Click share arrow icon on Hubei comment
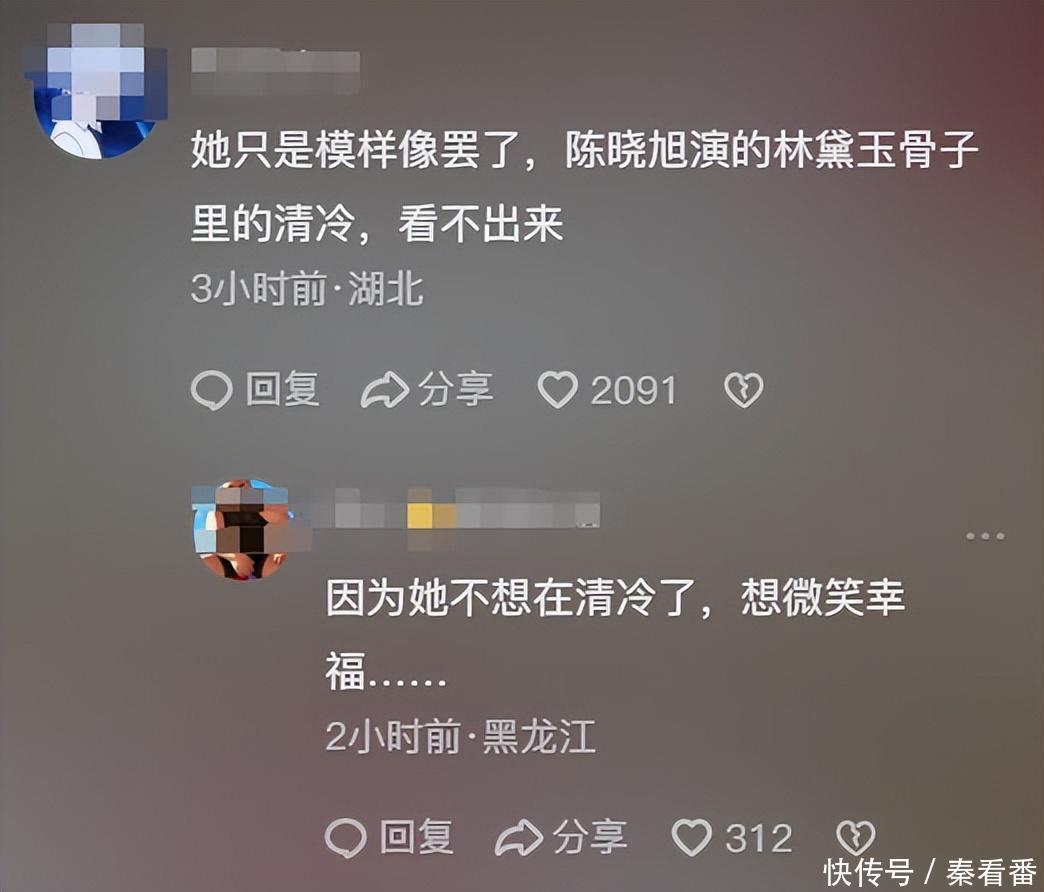Image resolution: width=1044 pixels, height=892 pixels. click(384, 390)
